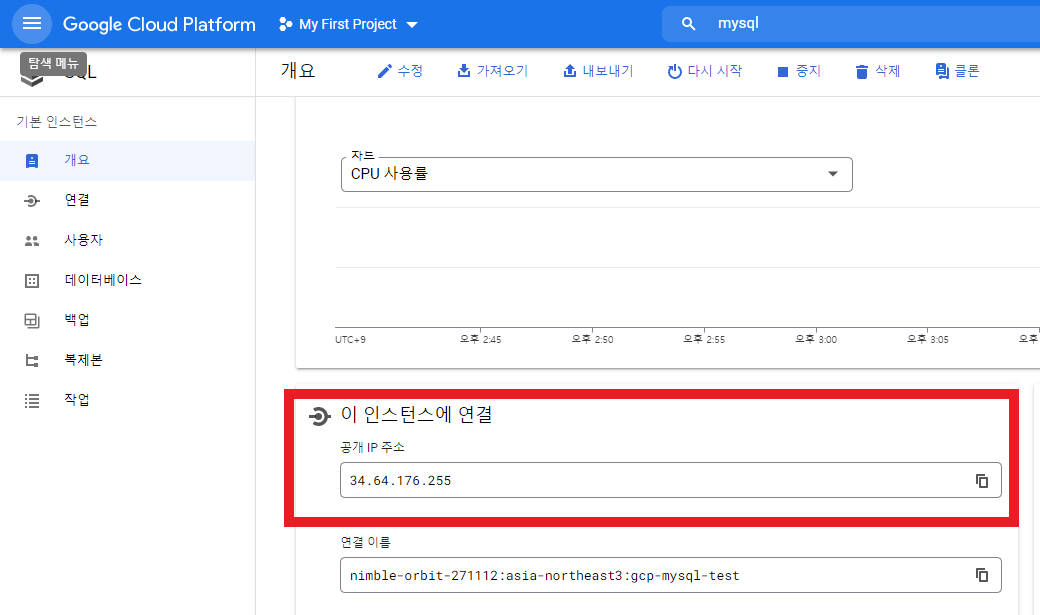Restart the instance with 다시 시작
This screenshot has width=1040, height=615.
point(705,71)
